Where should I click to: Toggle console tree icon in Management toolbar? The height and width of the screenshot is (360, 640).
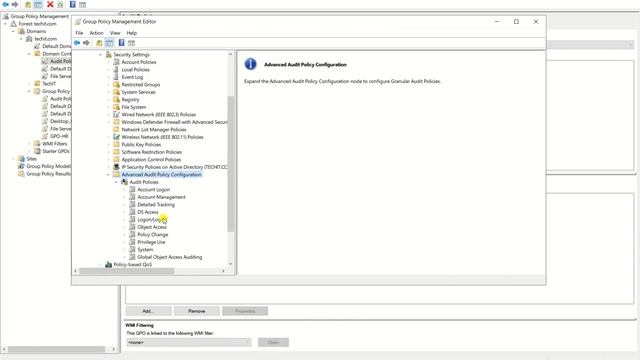(38, 4)
